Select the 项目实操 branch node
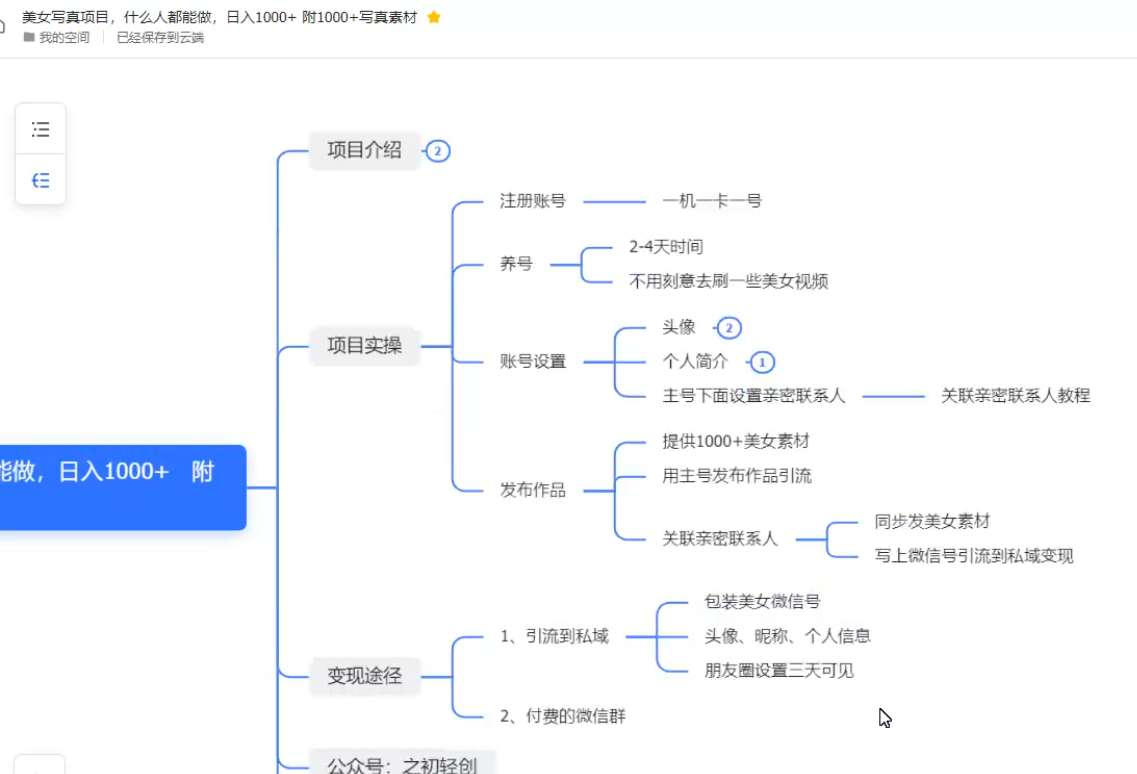This screenshot has height=774, width=1137. coord(364,346)
